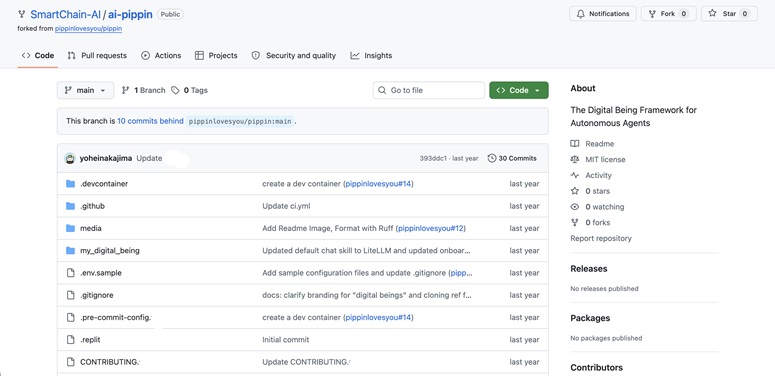Open the Security and quality tab
This screenshot has height=376, width=775.
click(x=294, y=55)
